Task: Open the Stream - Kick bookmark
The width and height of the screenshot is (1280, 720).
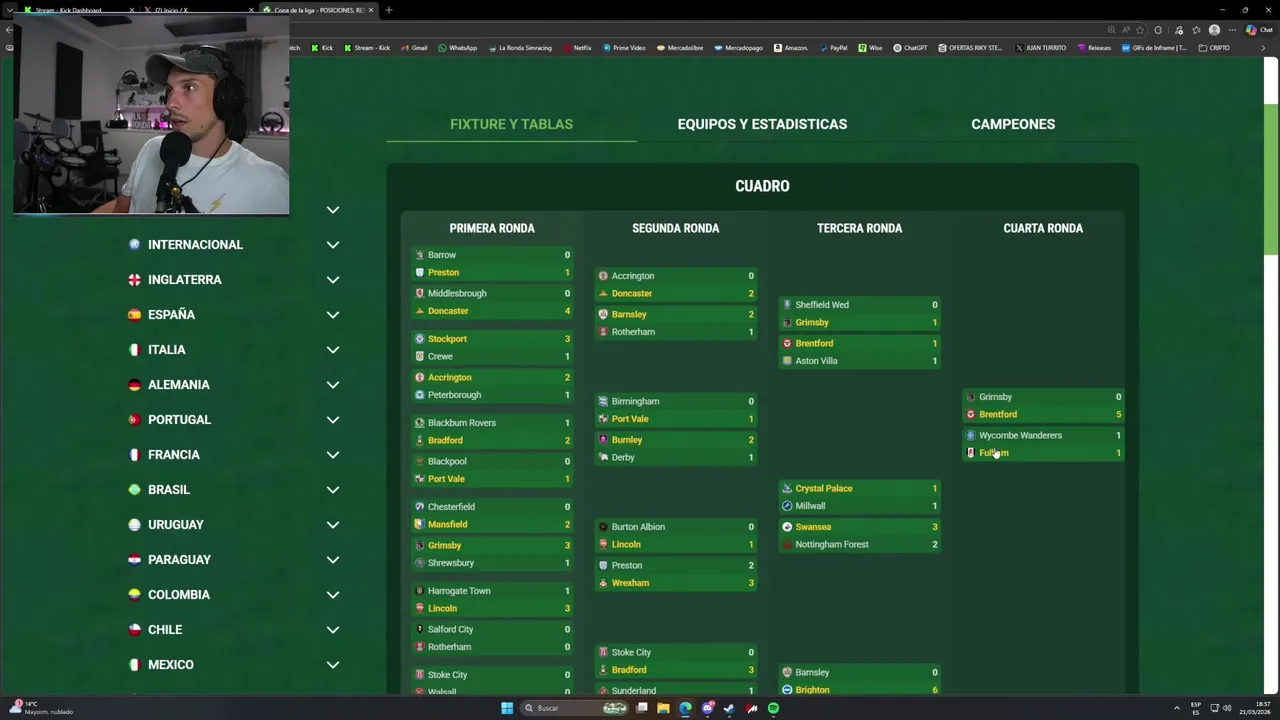Action: click(367, 48)
